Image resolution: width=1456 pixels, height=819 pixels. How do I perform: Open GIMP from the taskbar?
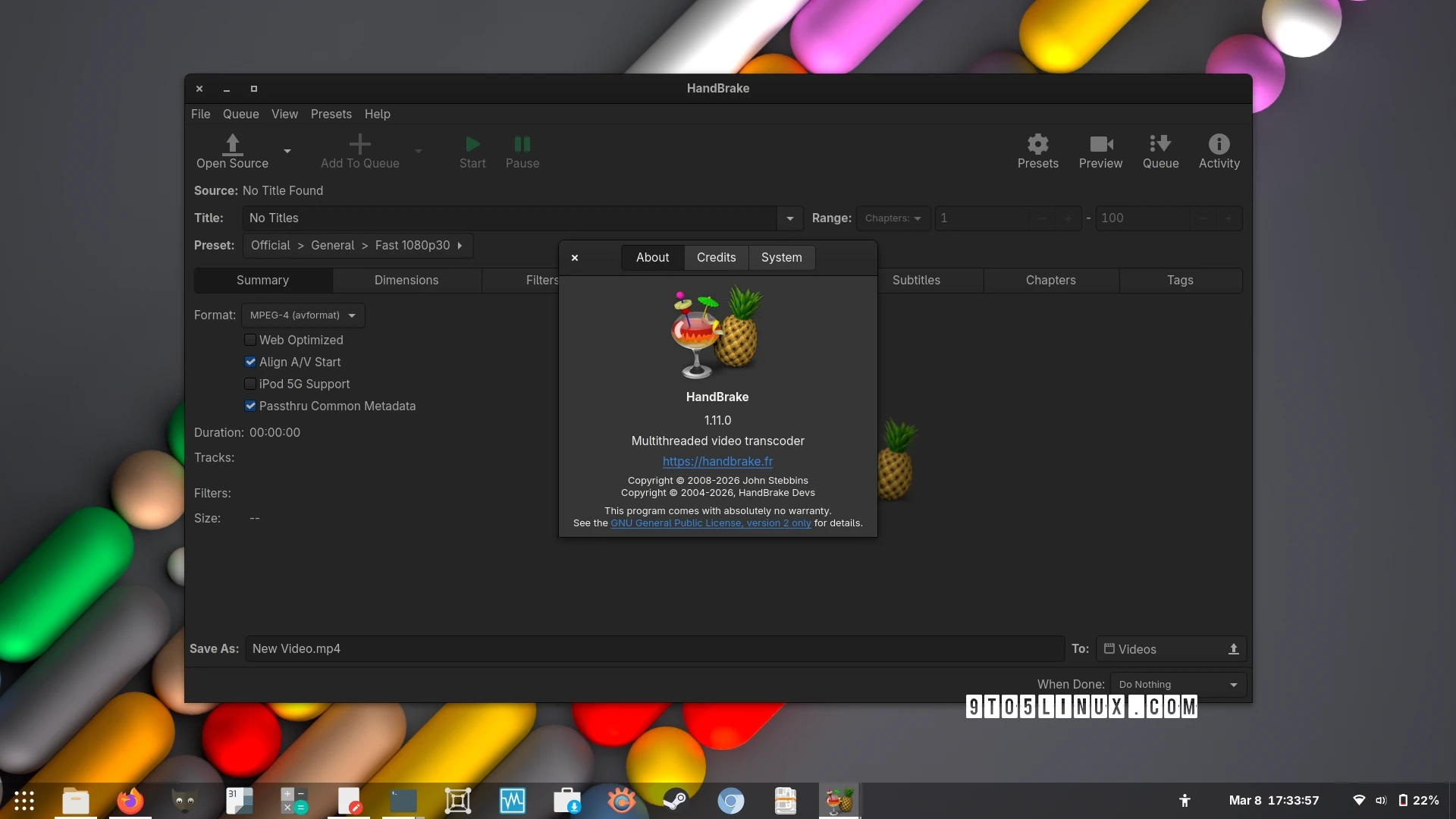click(184, 800)
